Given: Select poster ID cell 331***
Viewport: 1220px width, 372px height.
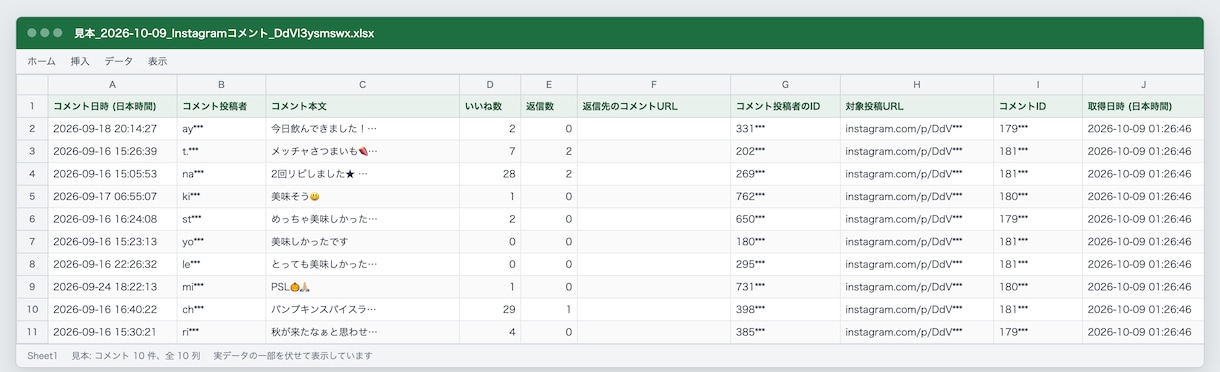Looking at the screenshot, I should click(785, 129).
